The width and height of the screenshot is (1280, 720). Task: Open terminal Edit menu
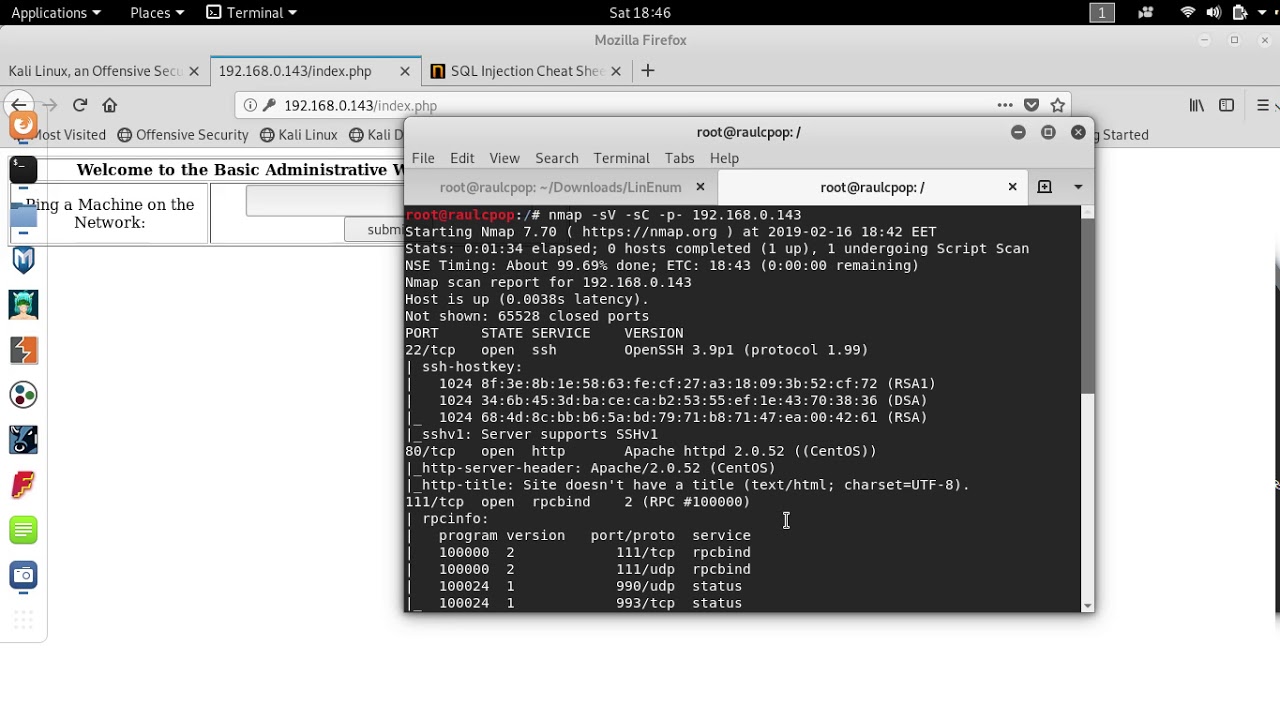[x=462, y=158]
